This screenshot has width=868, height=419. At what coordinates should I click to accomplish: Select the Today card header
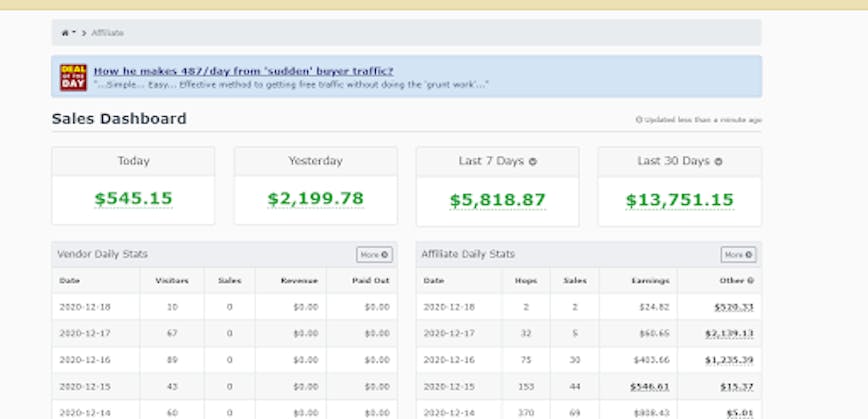coord(133,161)
